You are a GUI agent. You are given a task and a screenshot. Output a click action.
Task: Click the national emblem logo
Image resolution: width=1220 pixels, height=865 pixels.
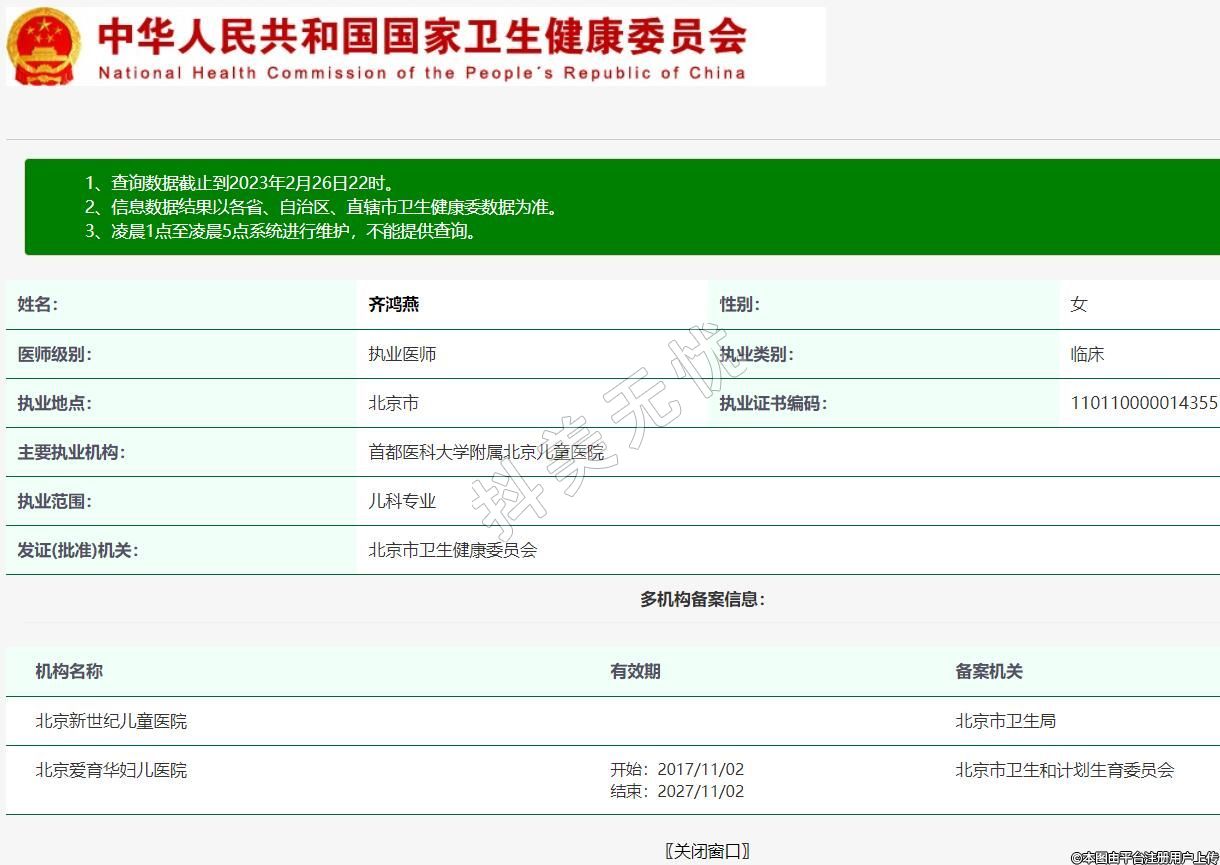(x=44, y=46)
